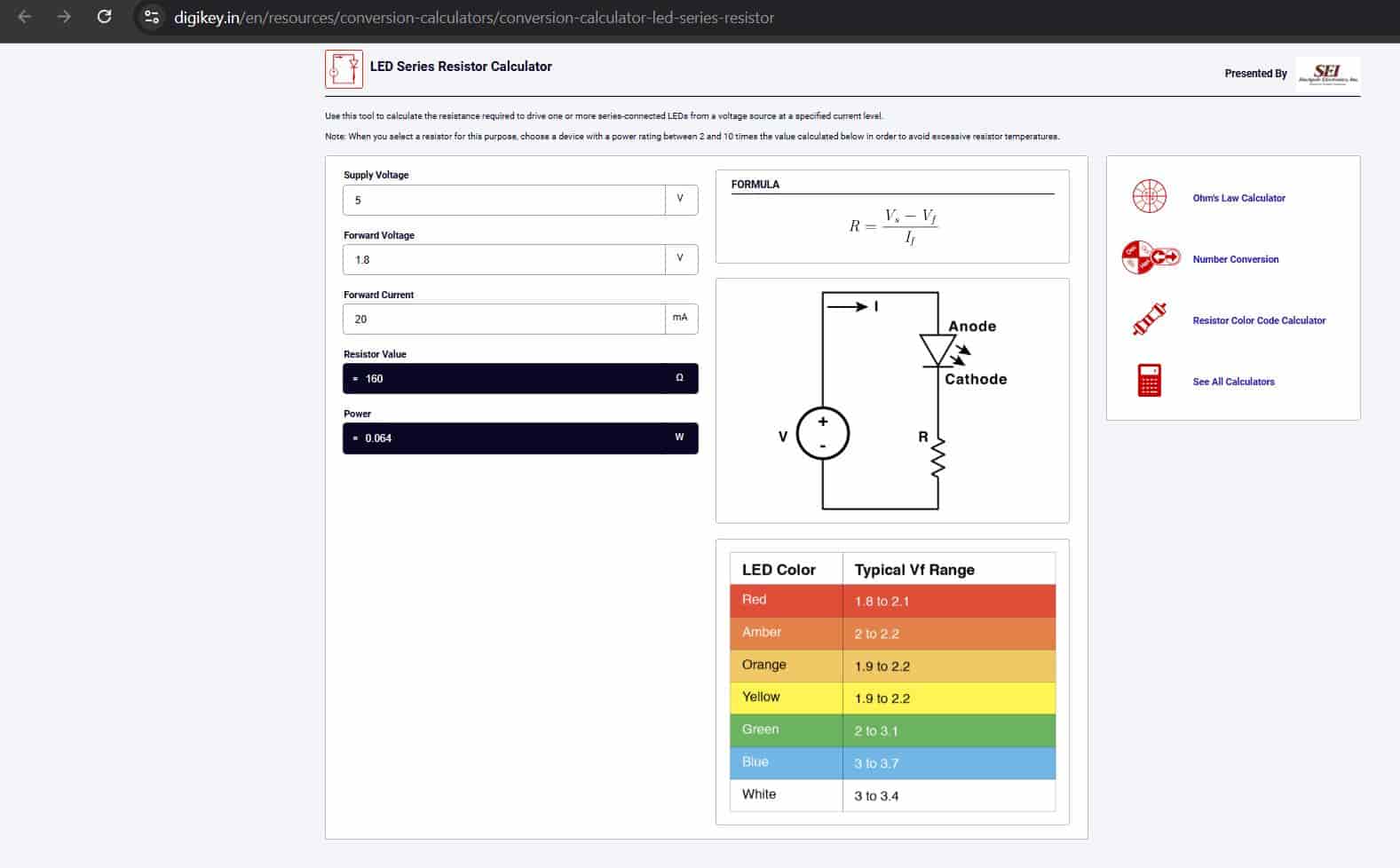Click the 'Typical Vf Range' table header
Viewport: 1400px width, 868px height.
pyautogui.click(x=949, y=569)
